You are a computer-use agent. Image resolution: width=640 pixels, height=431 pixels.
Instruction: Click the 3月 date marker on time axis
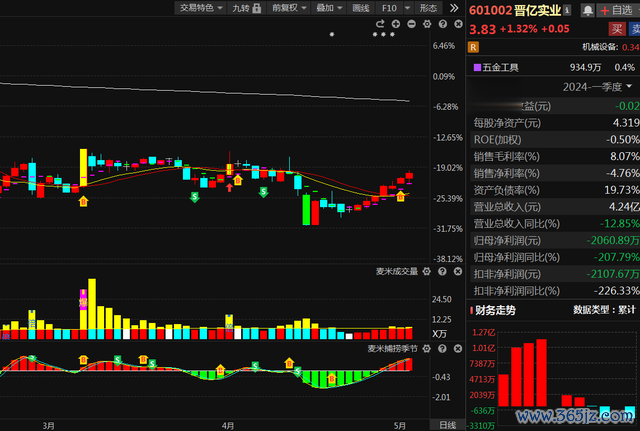pos(49,426)
